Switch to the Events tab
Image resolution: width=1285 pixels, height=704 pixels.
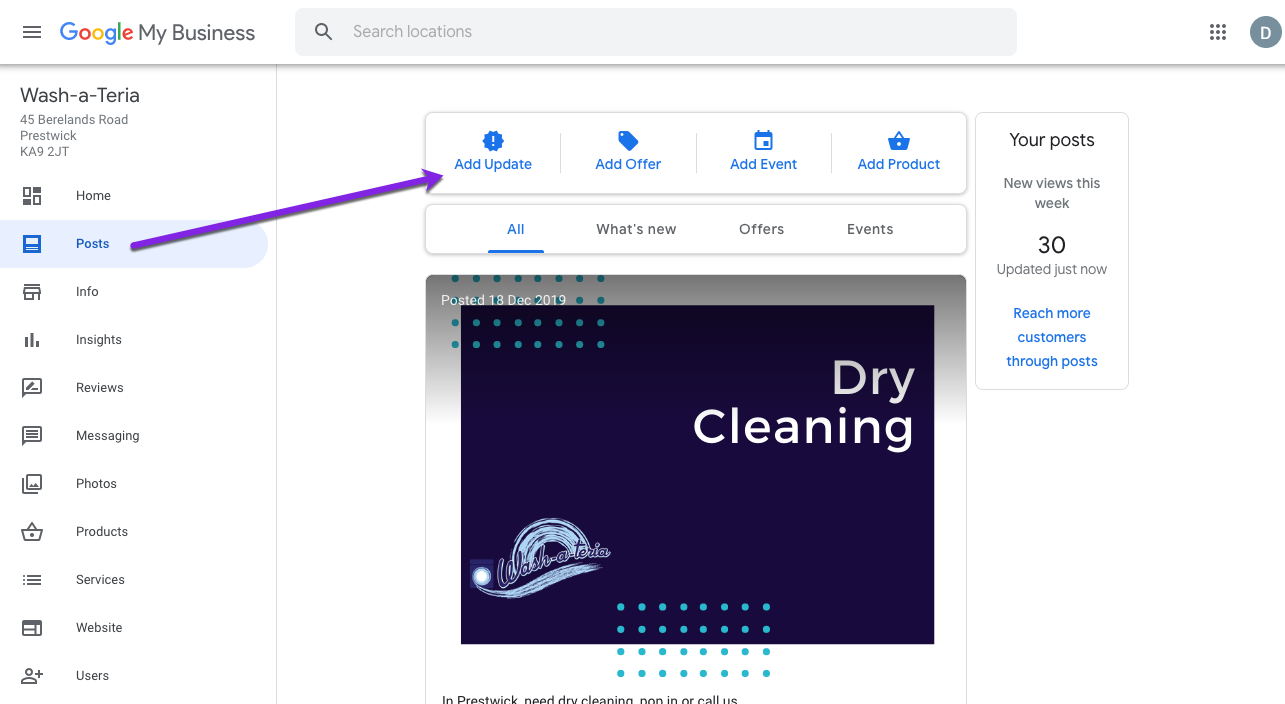[x=870, y=230]
